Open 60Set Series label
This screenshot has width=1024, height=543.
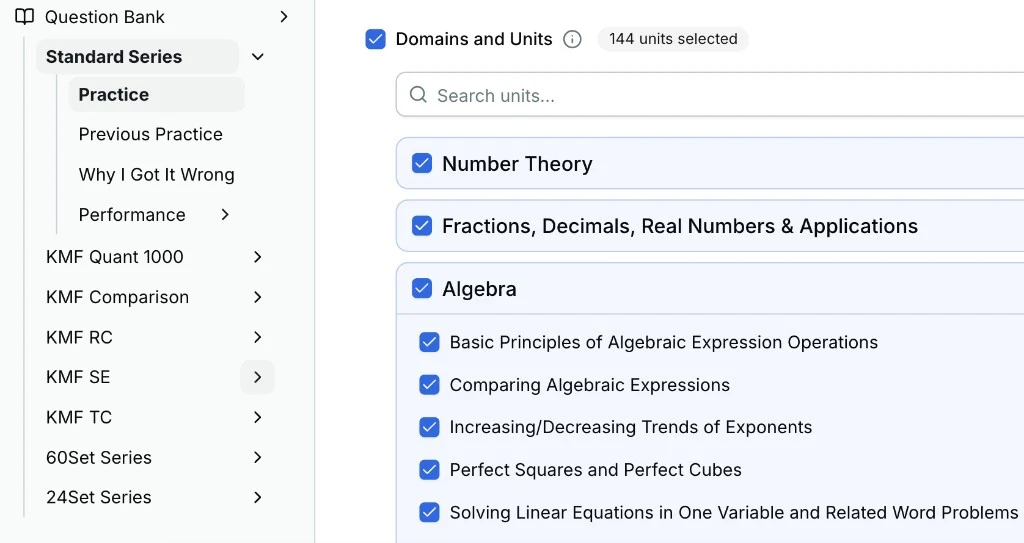(x=99, y=457)
